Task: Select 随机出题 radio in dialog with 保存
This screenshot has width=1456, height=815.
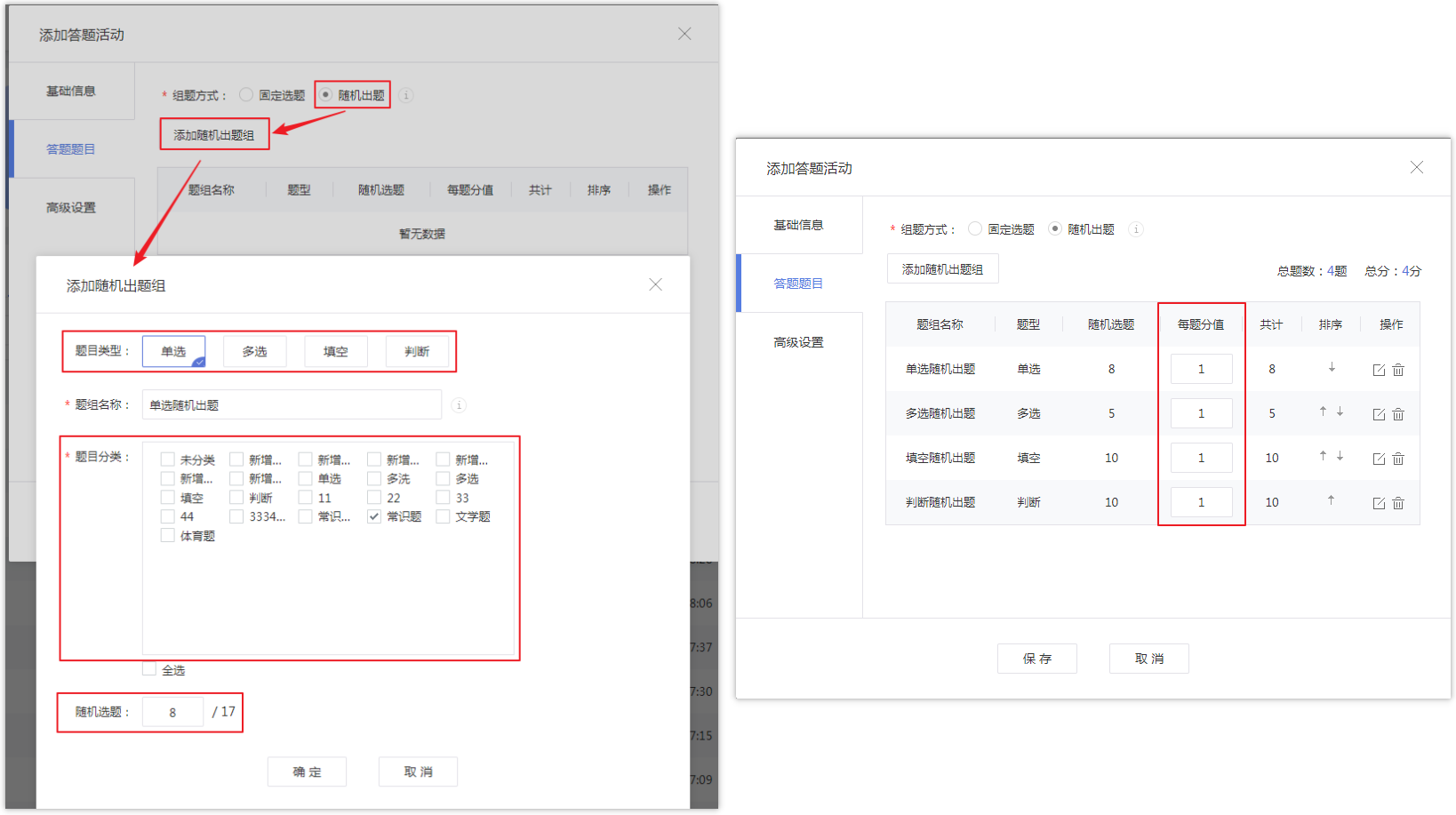Action: point(1054,228)
